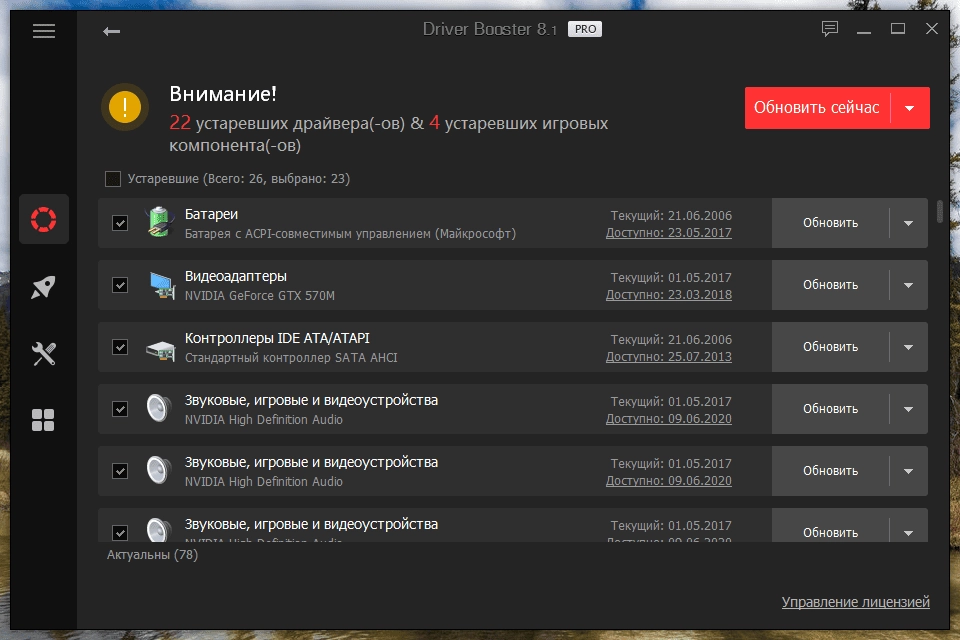Viewport: 960px width, 640px height.
Task: Open the hamburger main menu
Action: [x=44, y=31]
